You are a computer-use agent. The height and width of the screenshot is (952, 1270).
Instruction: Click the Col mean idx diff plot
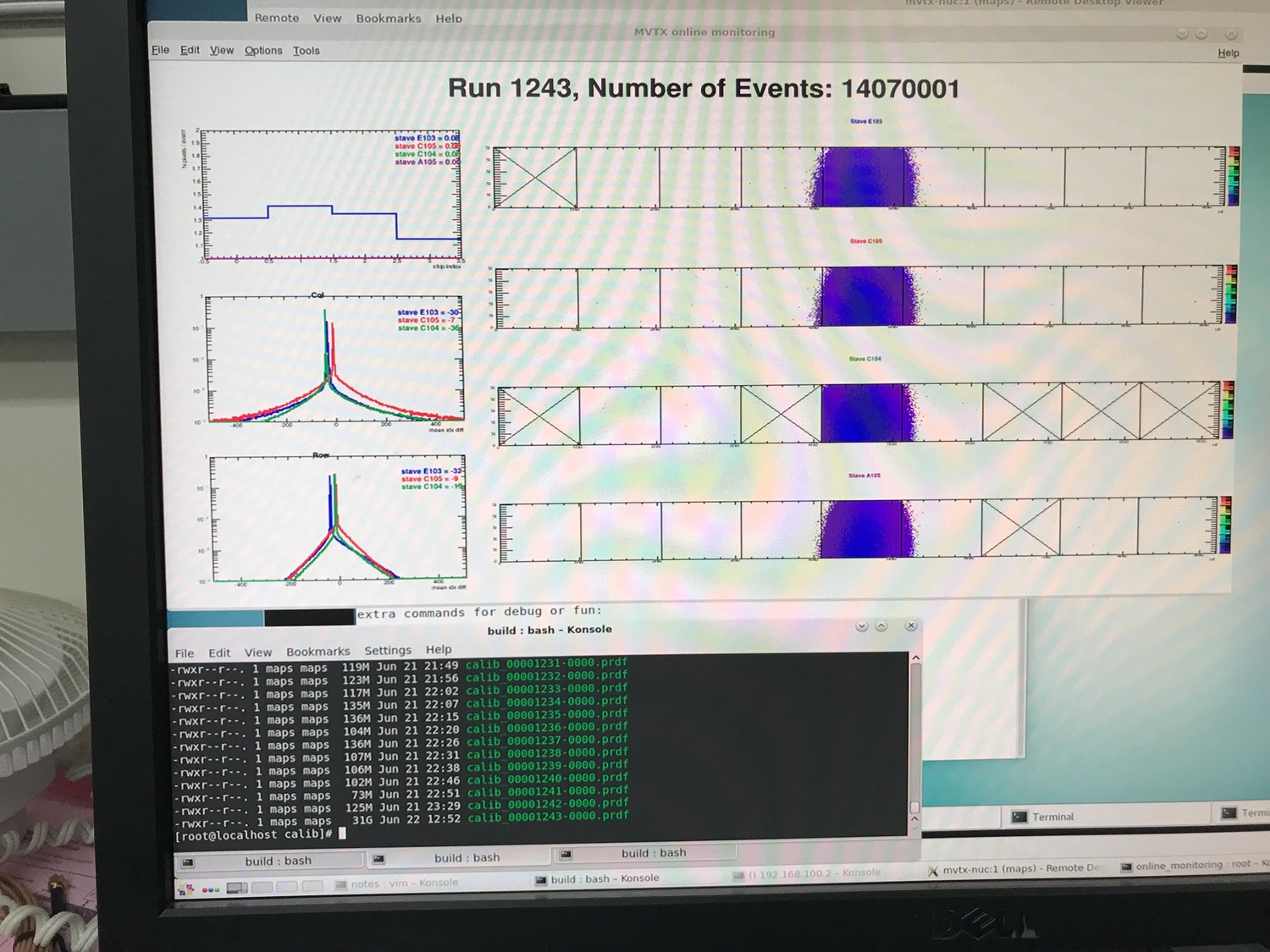tap(336, 359)
